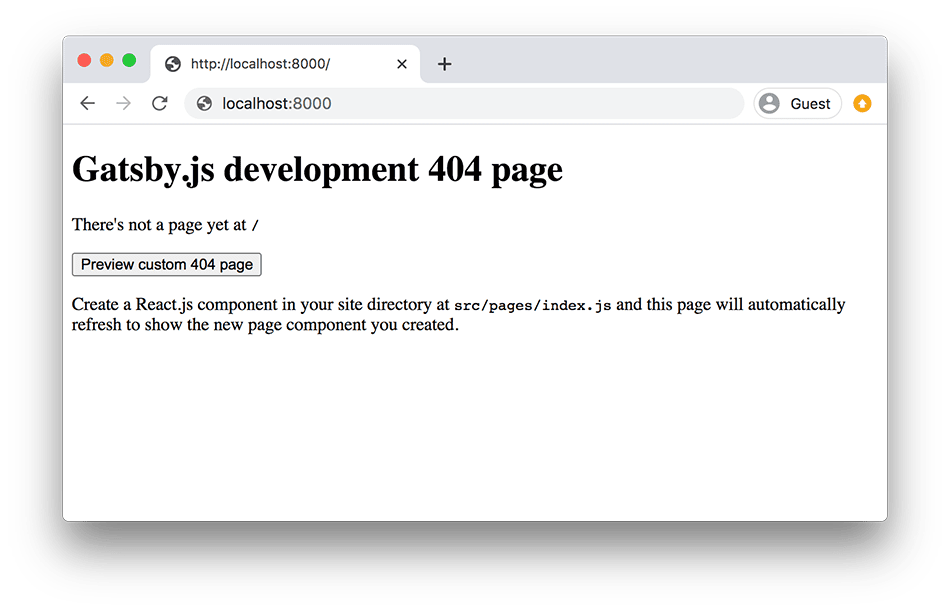
Task: Close the localhost:8000 tab
Action: [x=402, y=64]
